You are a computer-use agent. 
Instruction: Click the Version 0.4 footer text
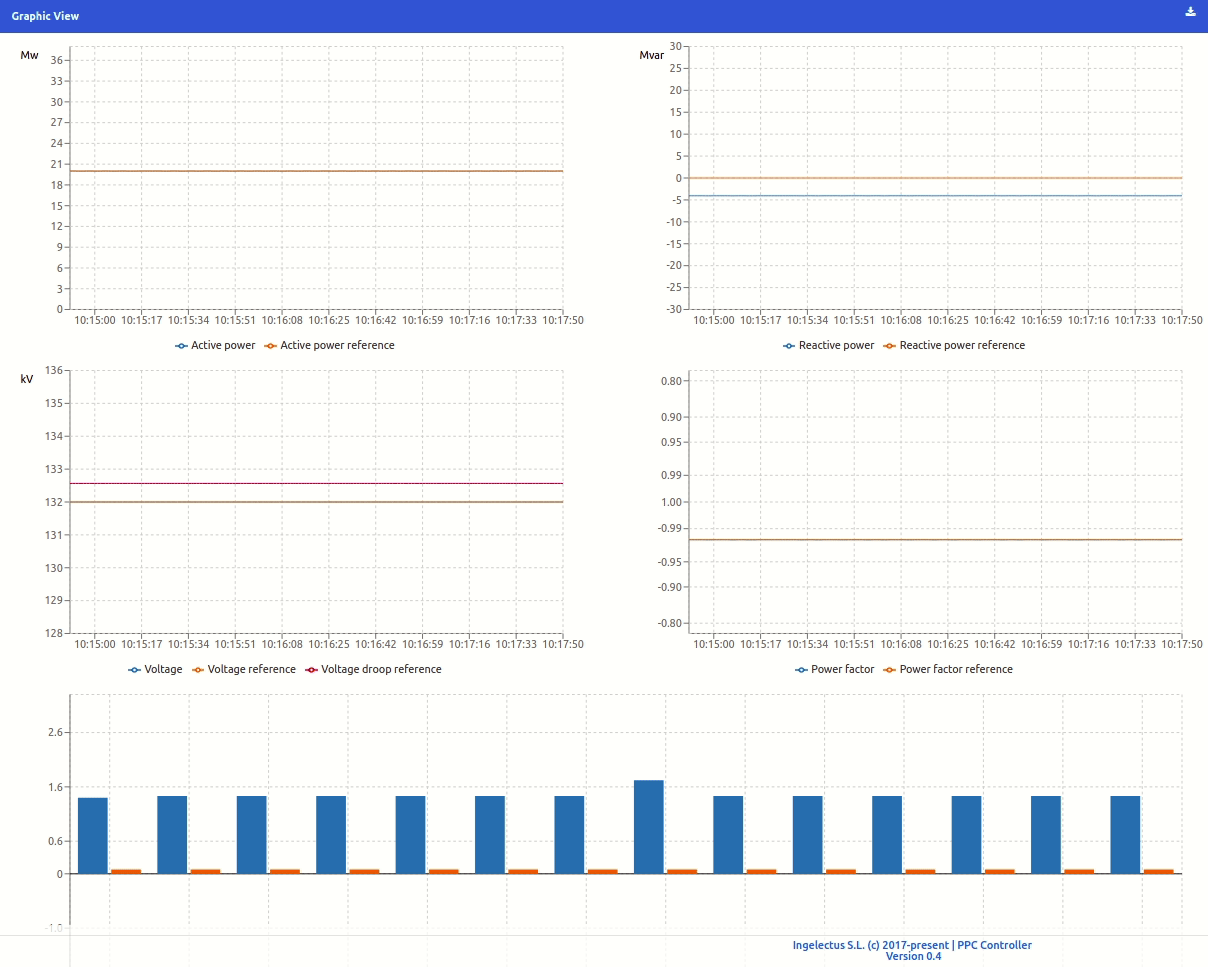pyautogui.click(x=913, y=957)
